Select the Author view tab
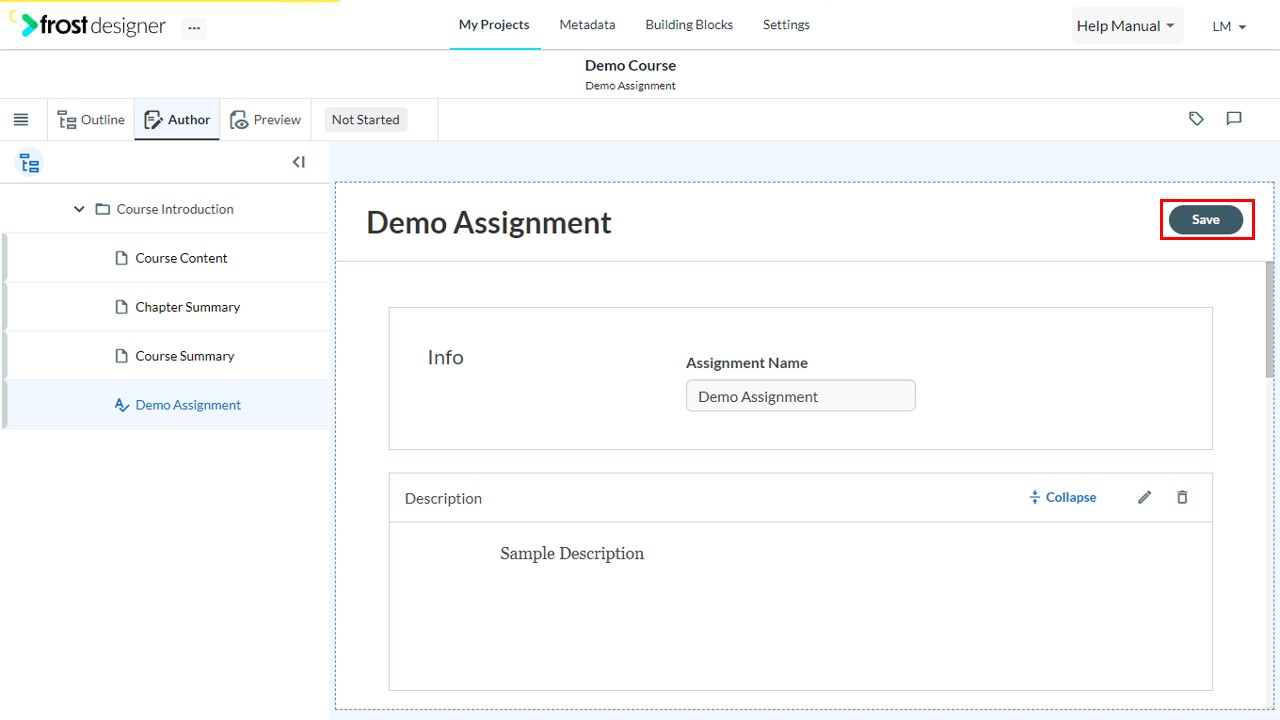 [x=177, y=120]
